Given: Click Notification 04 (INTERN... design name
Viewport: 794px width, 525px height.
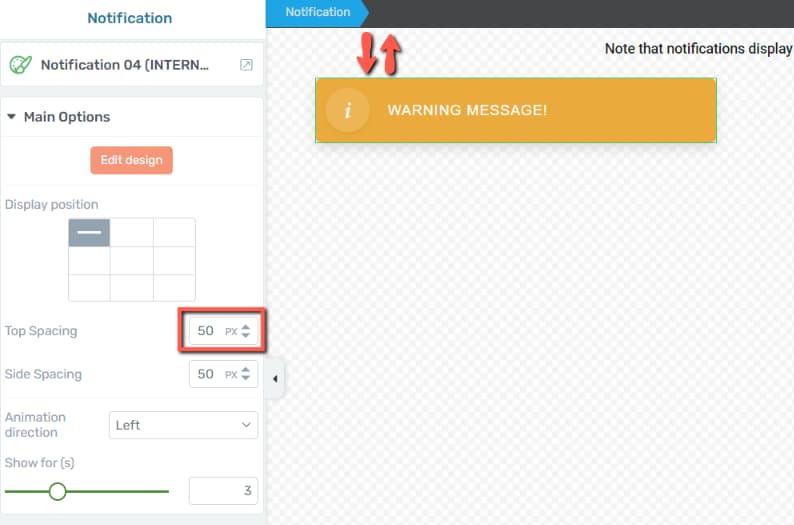Looking at the screenshot, I should 125,65.
